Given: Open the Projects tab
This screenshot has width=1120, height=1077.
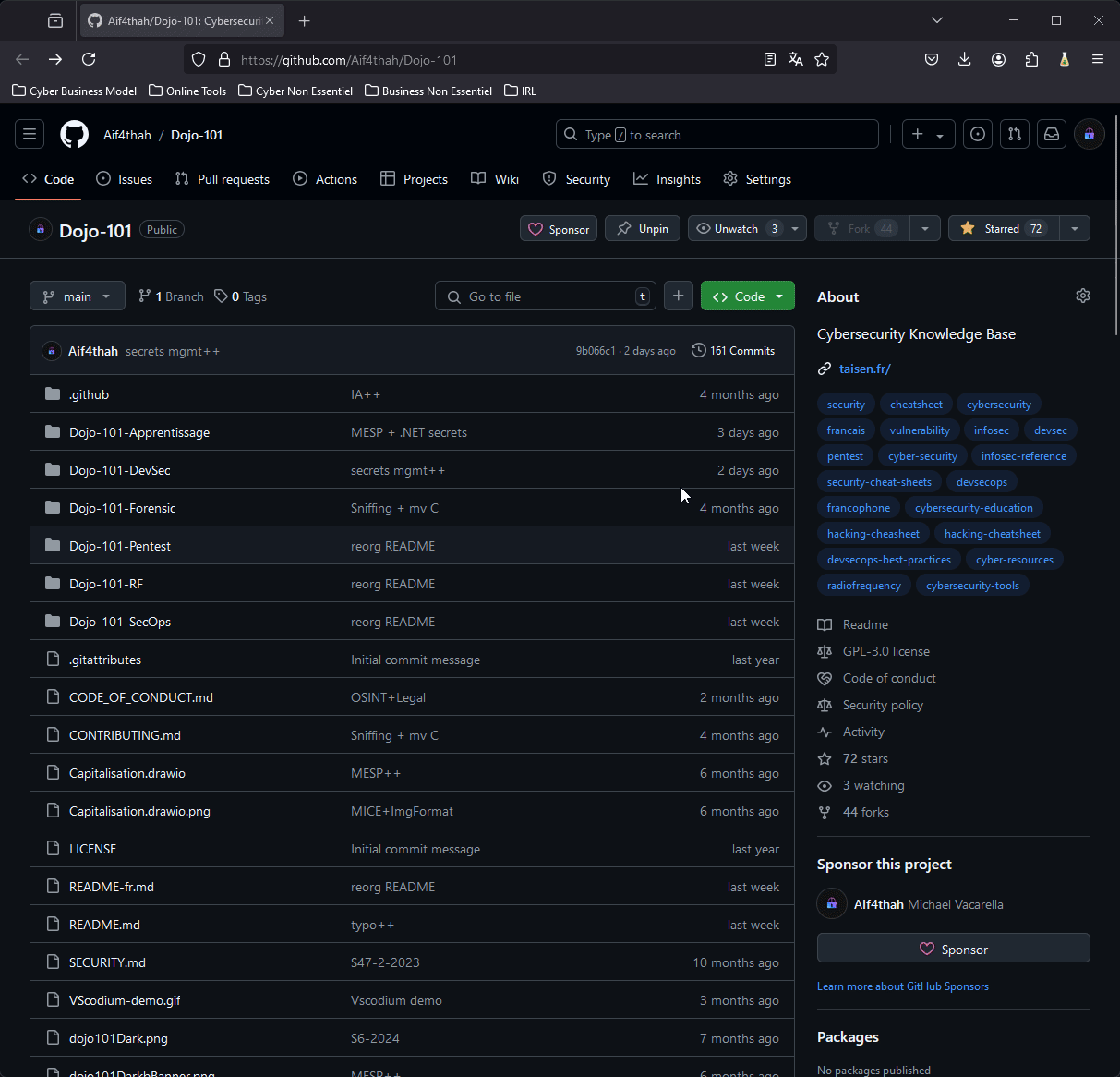Looking at the screenshot, I should (414, 179).
